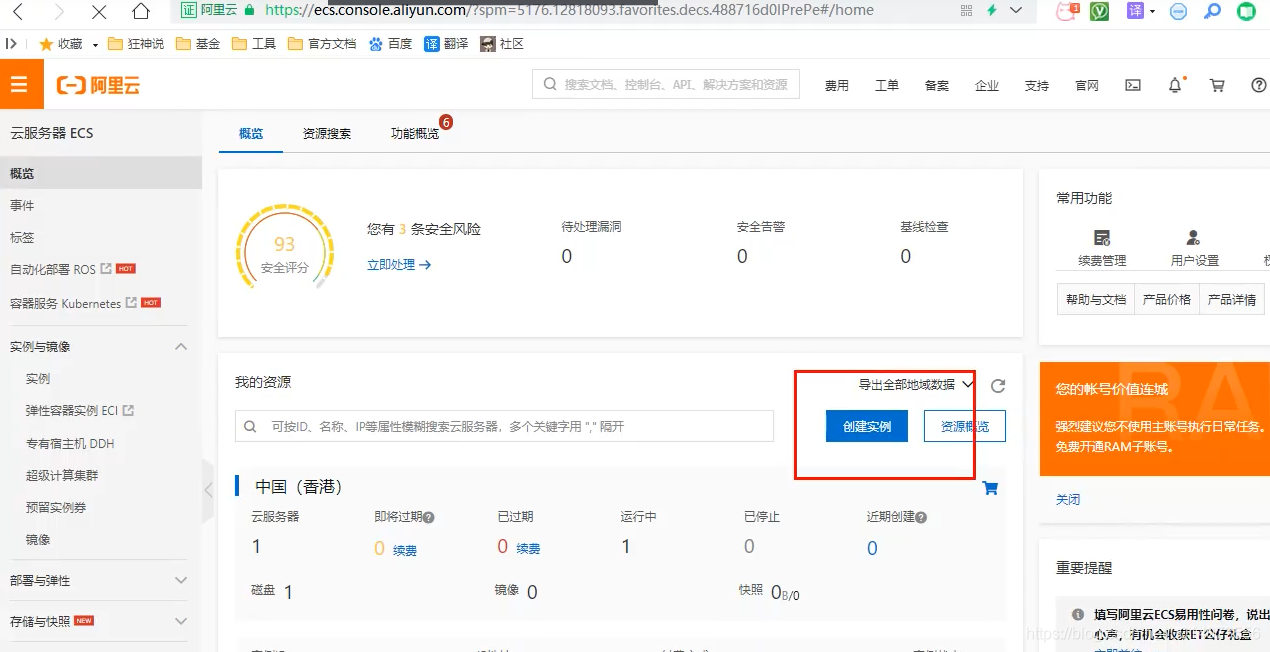Viewport: 1270px width, 652px height.
Task: Go back in browser
Action: [19, 12]
